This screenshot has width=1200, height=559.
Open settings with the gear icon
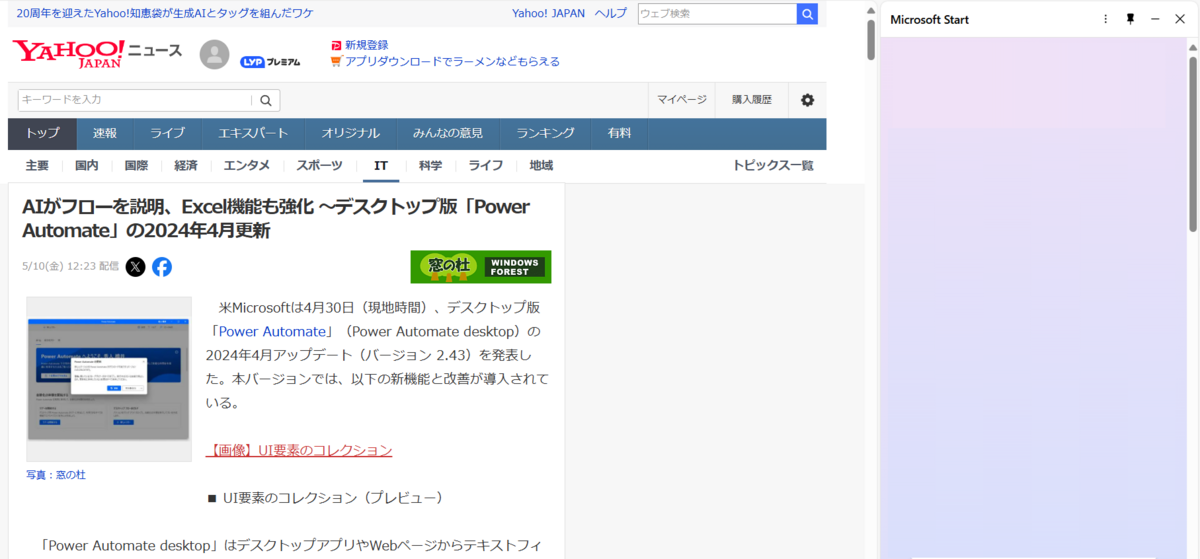807,100
